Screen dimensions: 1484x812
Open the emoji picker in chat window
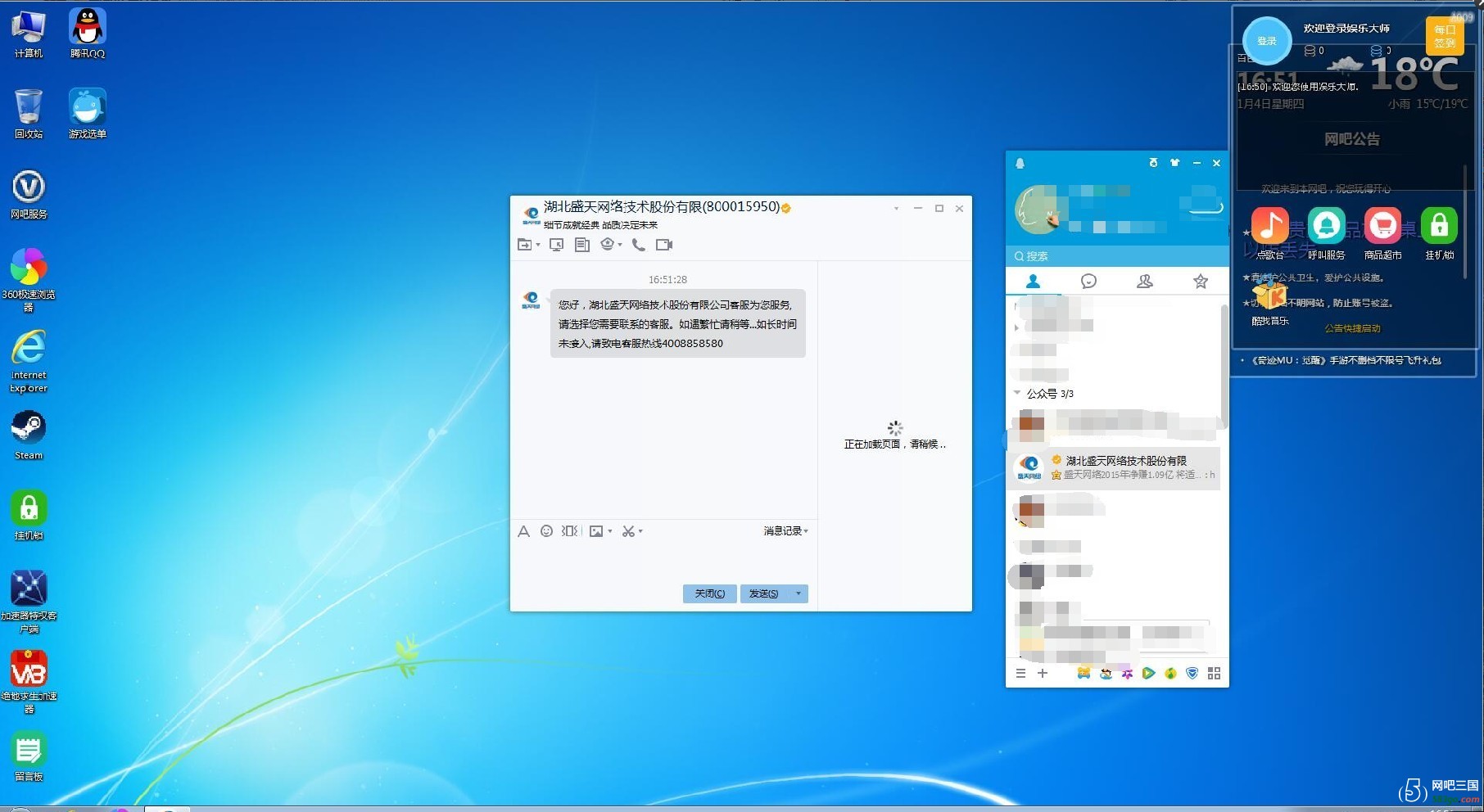[x=546, y=531]
